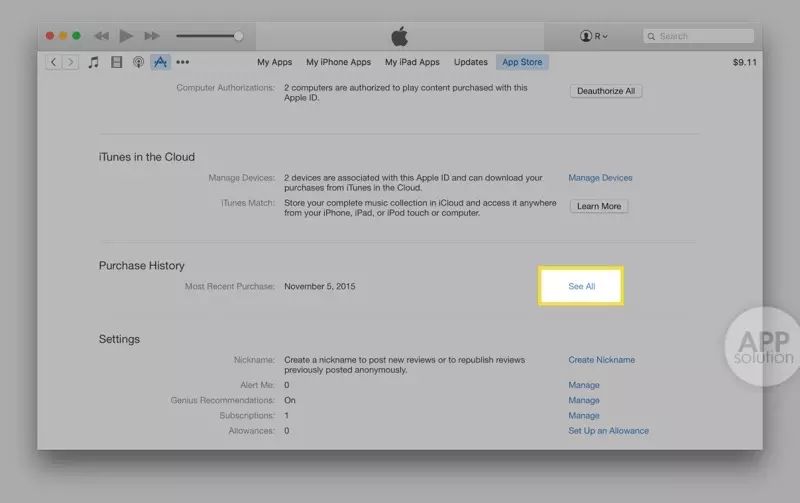The width and height of the screenshot is (800, 503).
Task: Click Manage for Genius Recommendations
Action: [584, 400]
